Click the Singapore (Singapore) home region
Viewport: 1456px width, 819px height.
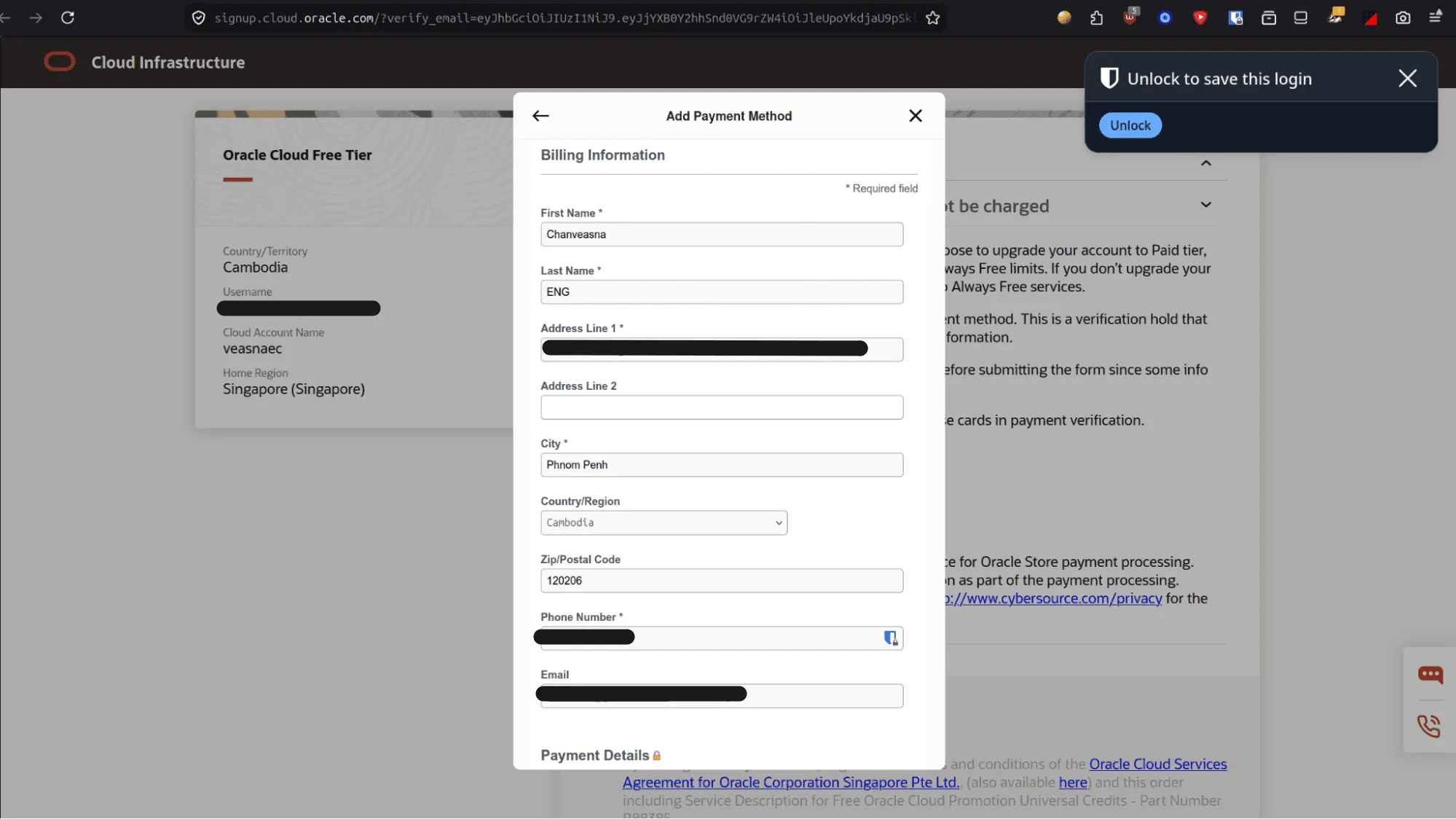(x=294, y=389)
